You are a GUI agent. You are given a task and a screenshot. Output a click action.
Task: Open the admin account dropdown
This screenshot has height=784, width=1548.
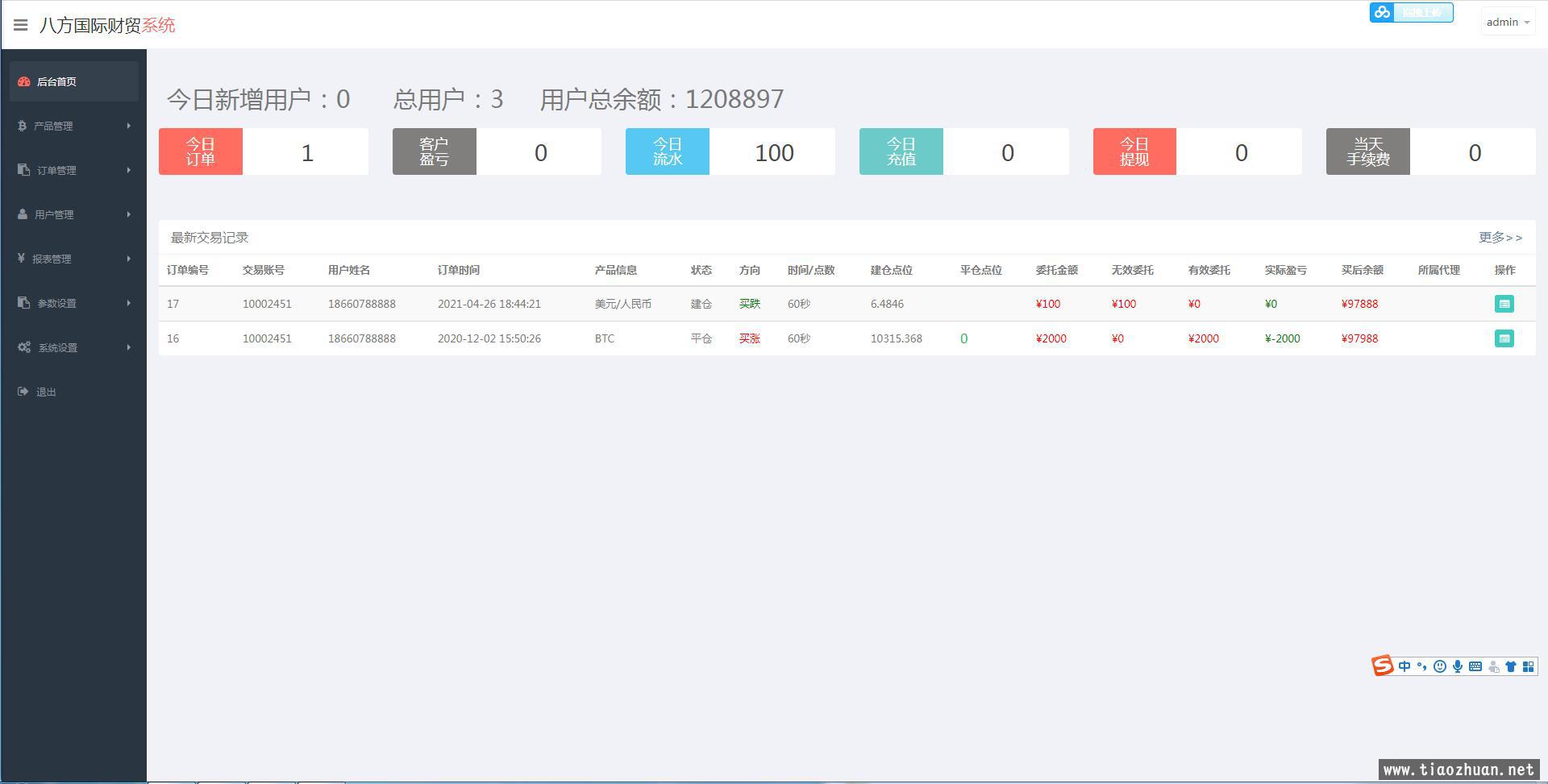1508,23
